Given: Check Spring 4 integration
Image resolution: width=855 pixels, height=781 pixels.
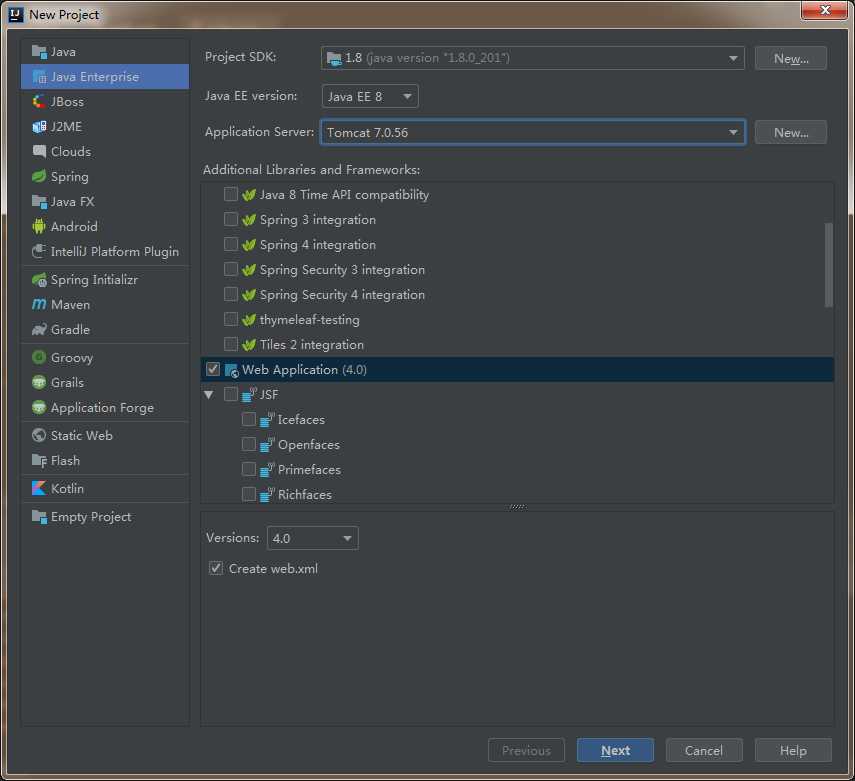Looking at the screenshot, I should [x=231, y=244].
